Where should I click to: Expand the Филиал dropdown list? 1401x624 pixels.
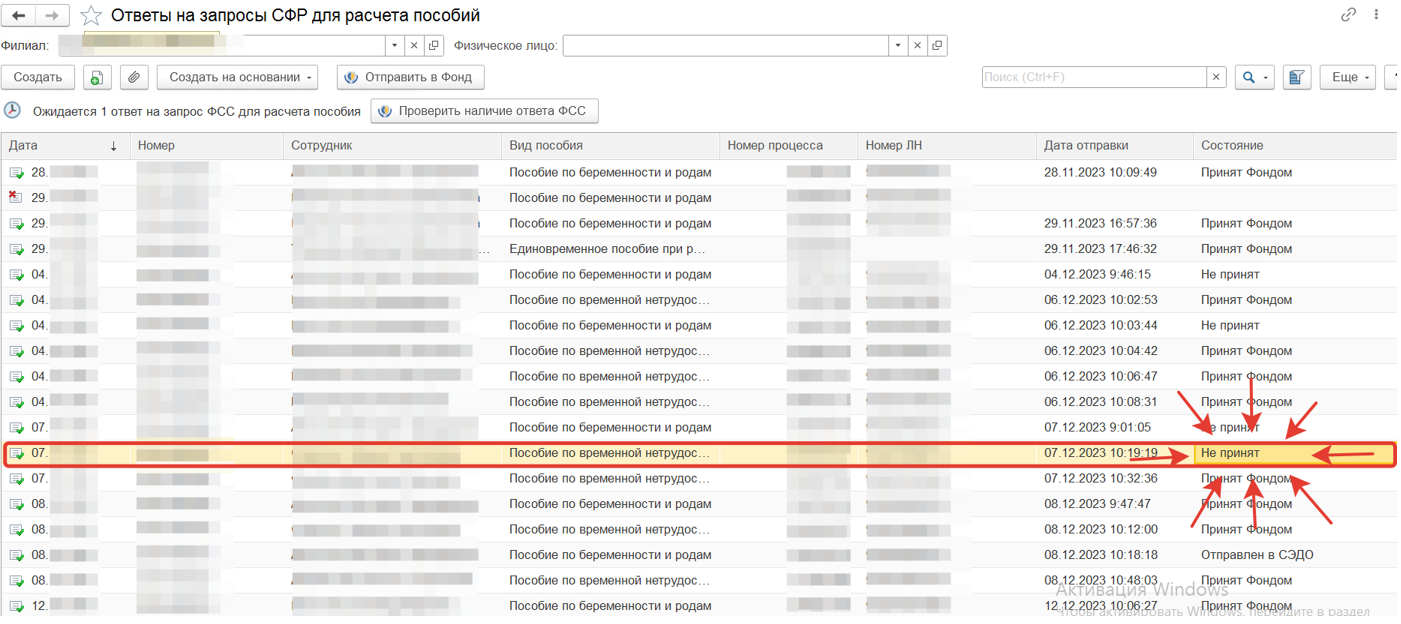(x=395, y=46)
